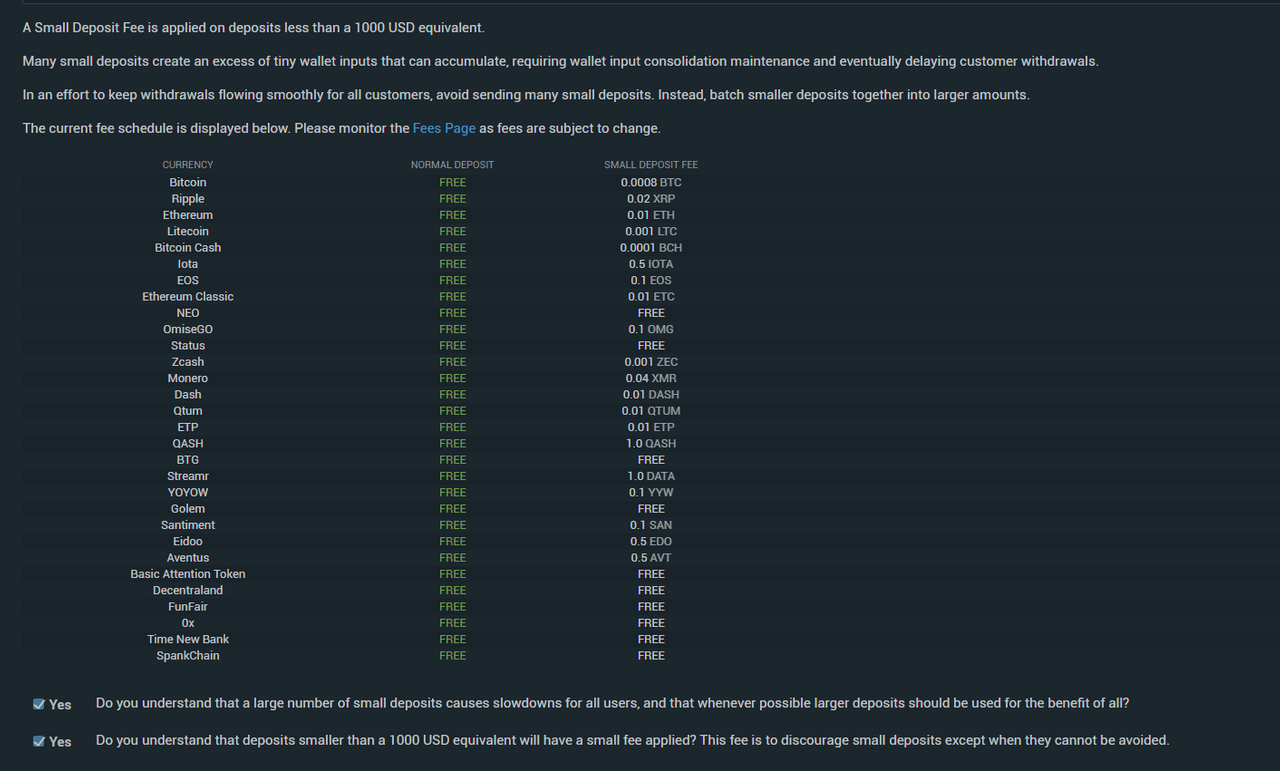The height and width of the screenshot is (771, 1280).
Task: Click Time New Bank in the table
Action: coord(188,640)
